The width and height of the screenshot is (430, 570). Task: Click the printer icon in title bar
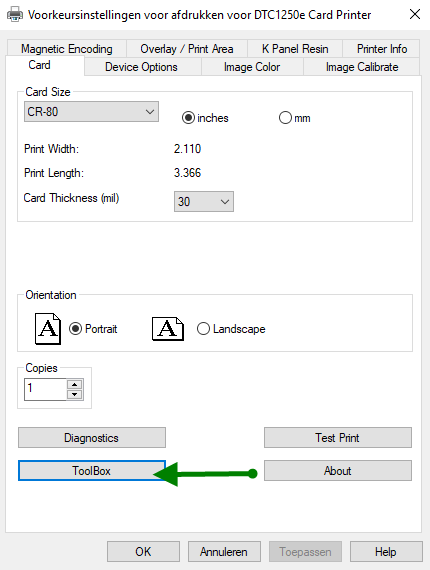pos(15,15)
